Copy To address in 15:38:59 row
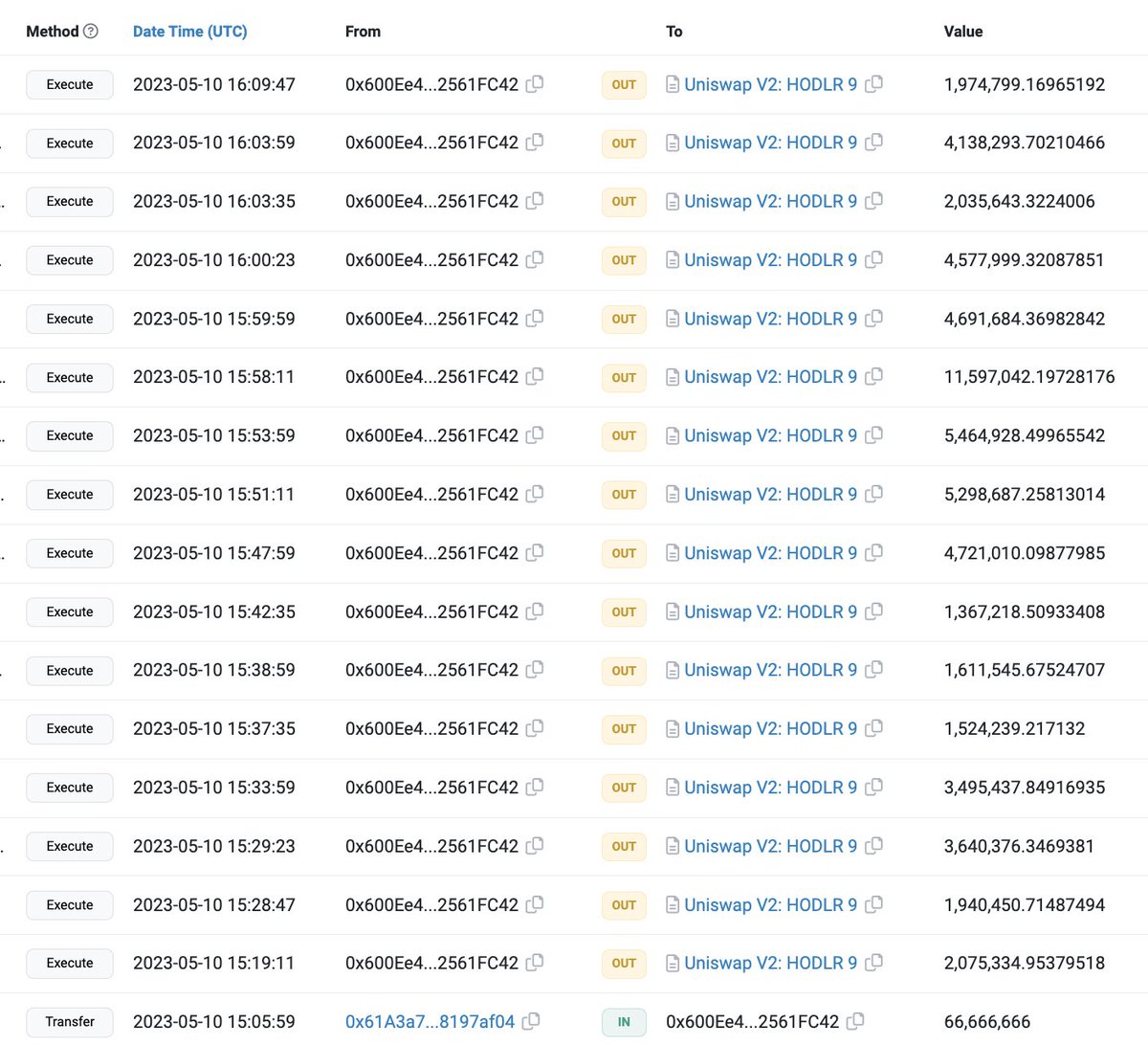The height and width of the screenshot is (1045, 1148). pos(873,670)
